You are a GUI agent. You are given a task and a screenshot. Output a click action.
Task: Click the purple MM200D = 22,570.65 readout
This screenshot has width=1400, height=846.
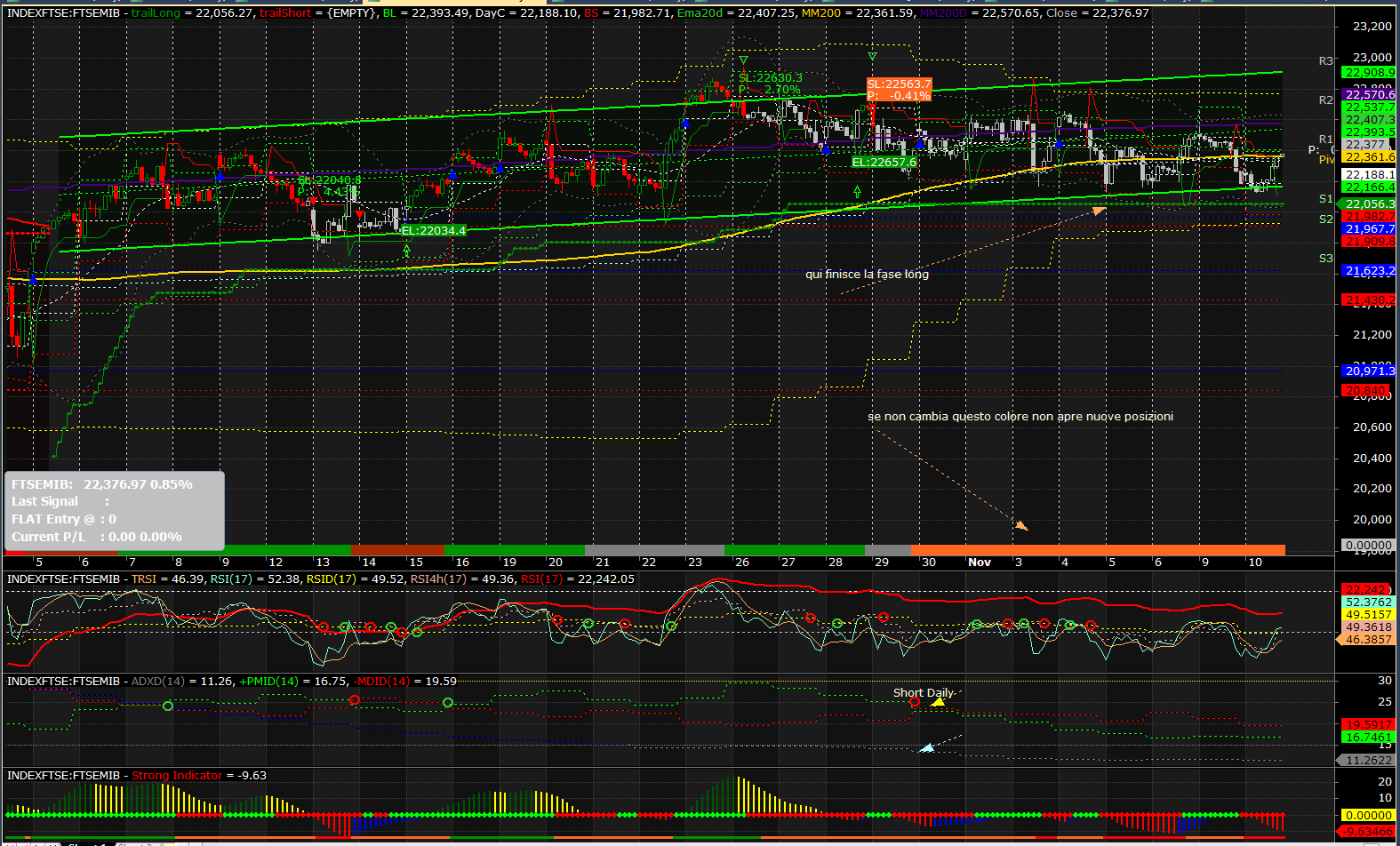[979, 13]
